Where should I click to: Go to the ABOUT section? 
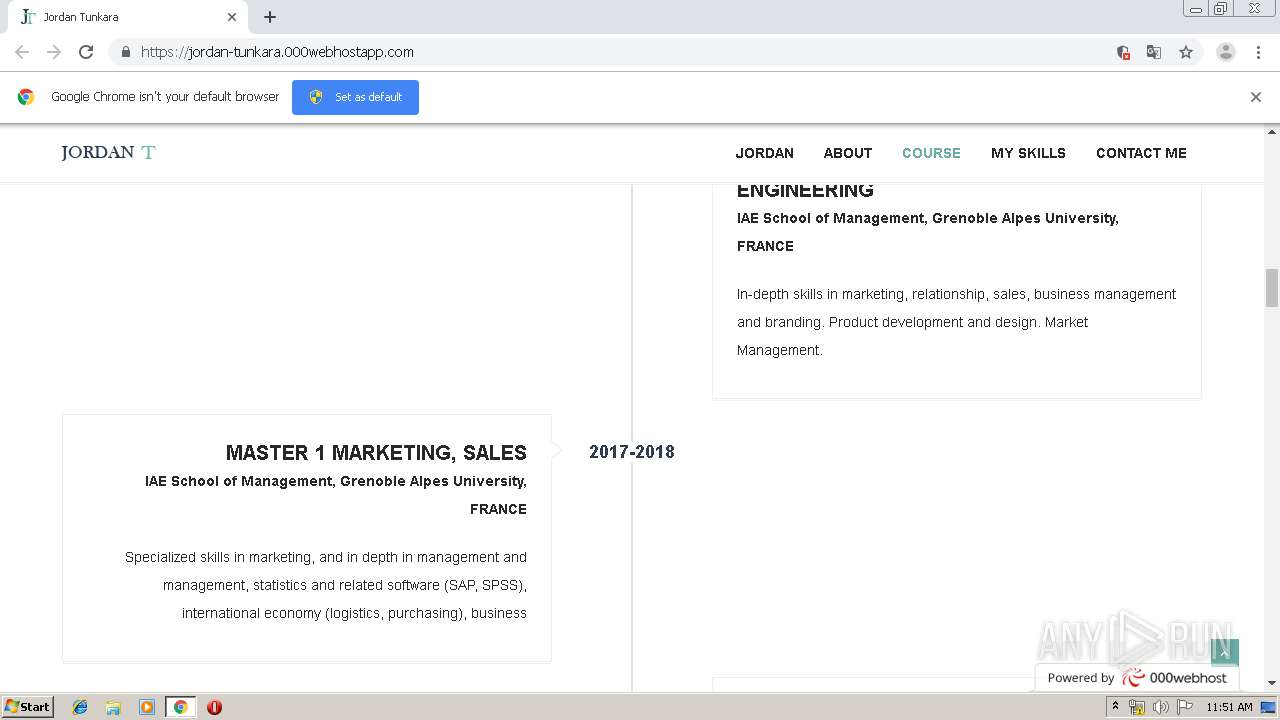(847, 153)
